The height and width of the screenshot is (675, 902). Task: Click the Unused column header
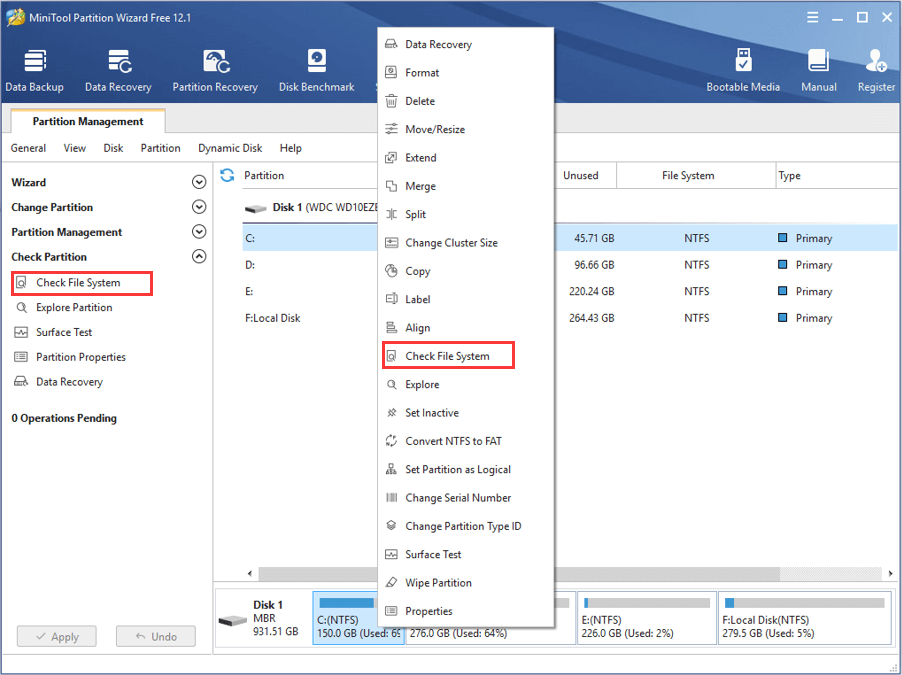584,176
